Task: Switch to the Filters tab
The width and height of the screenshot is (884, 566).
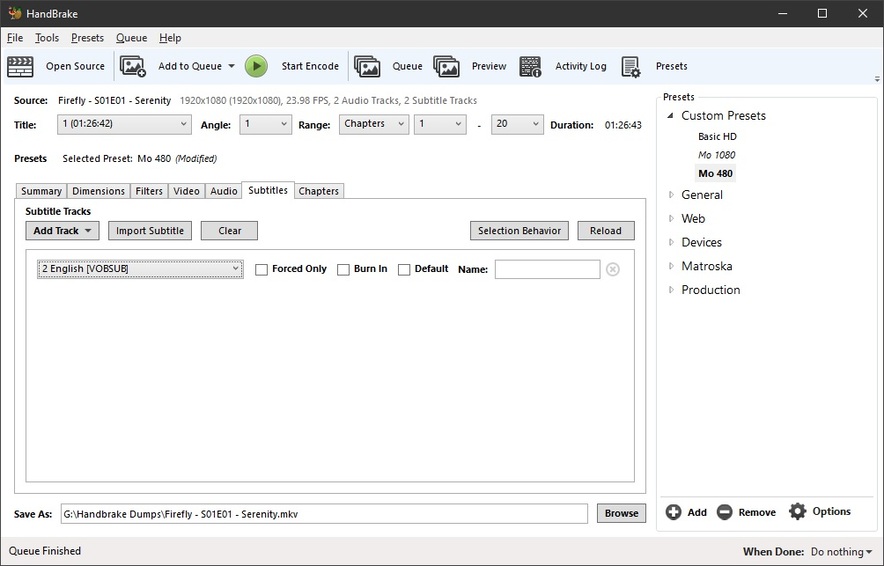Action: click(149, 191)
